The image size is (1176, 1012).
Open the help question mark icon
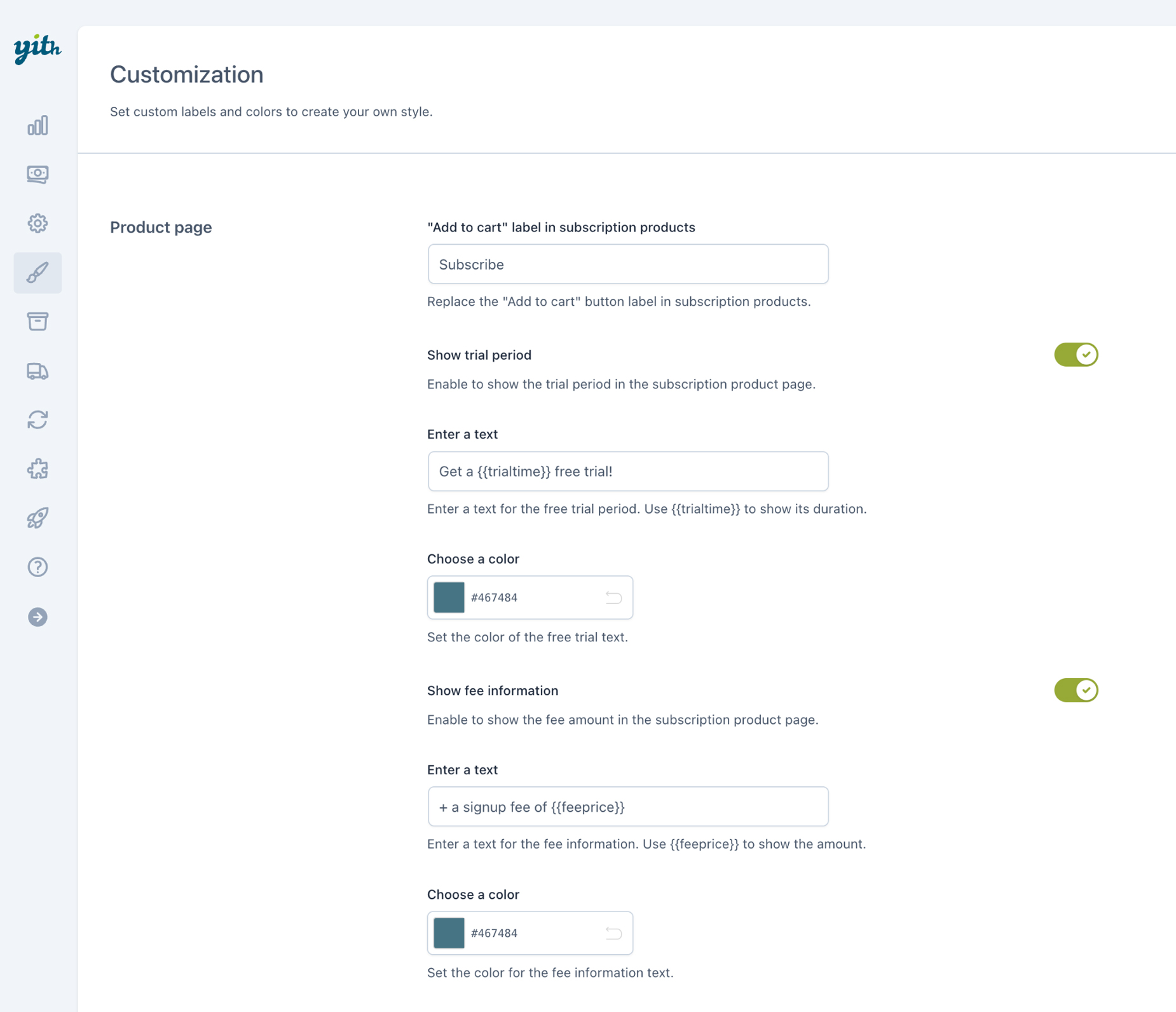click(x=38, y=567)
